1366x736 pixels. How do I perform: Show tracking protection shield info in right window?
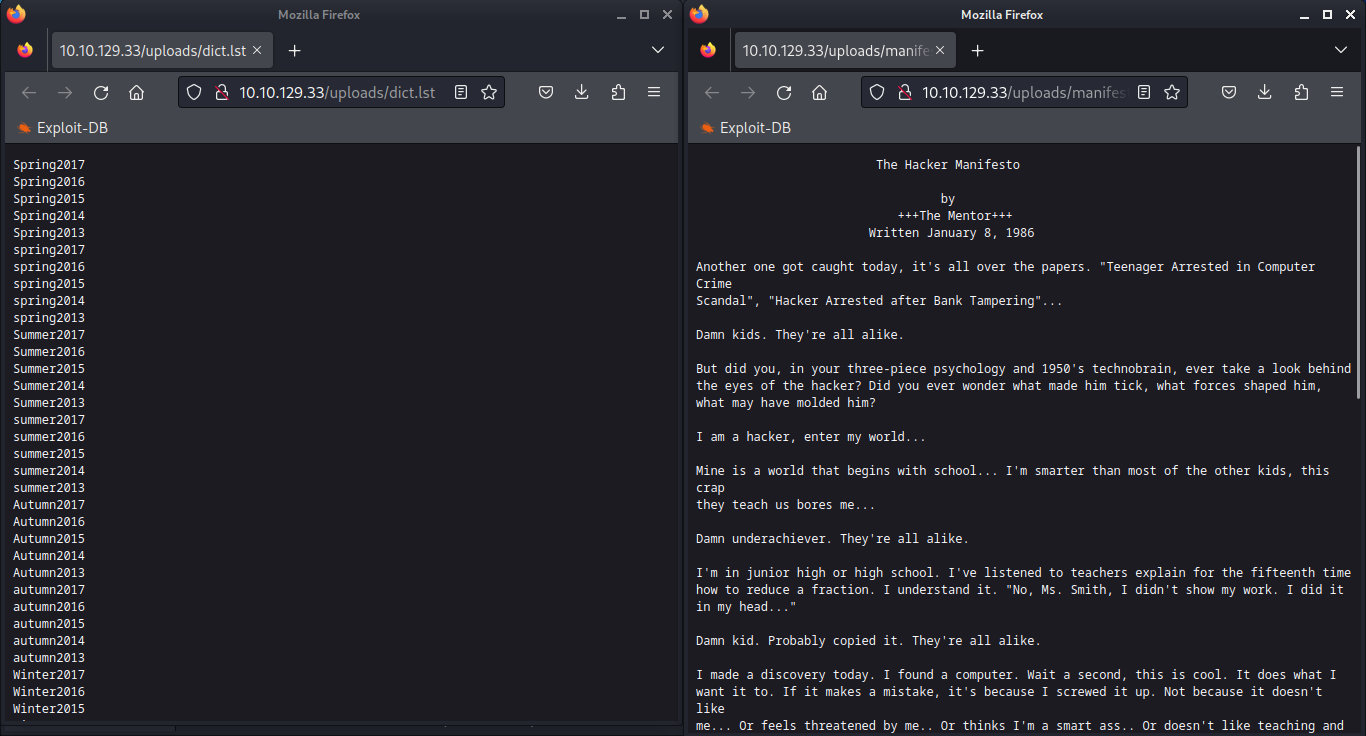[x=877, y=93]
